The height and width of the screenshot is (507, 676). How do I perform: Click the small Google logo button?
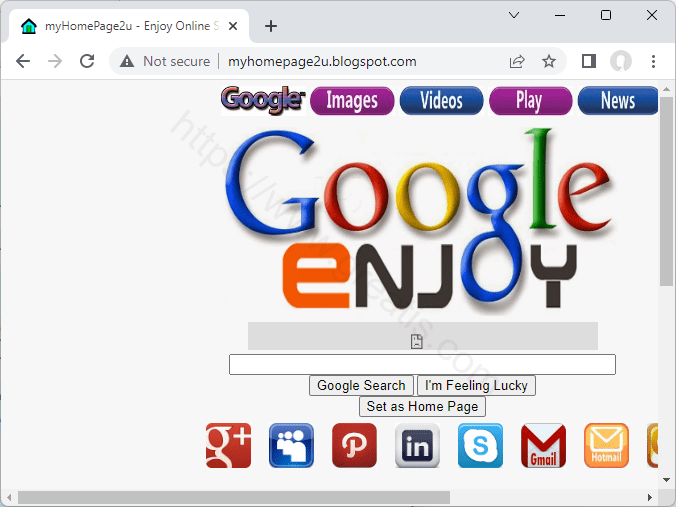263,100
